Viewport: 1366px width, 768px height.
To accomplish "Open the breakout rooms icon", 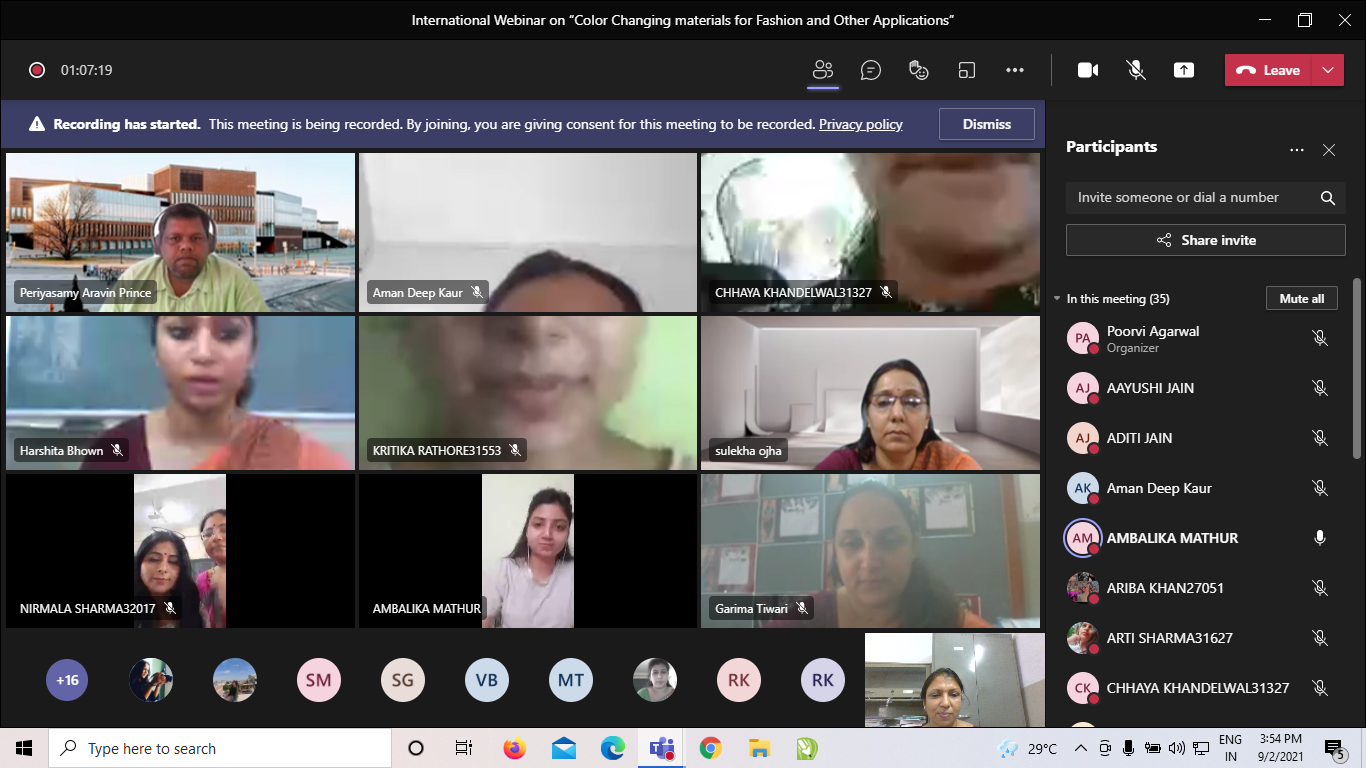I will click(x=966, y=70).
